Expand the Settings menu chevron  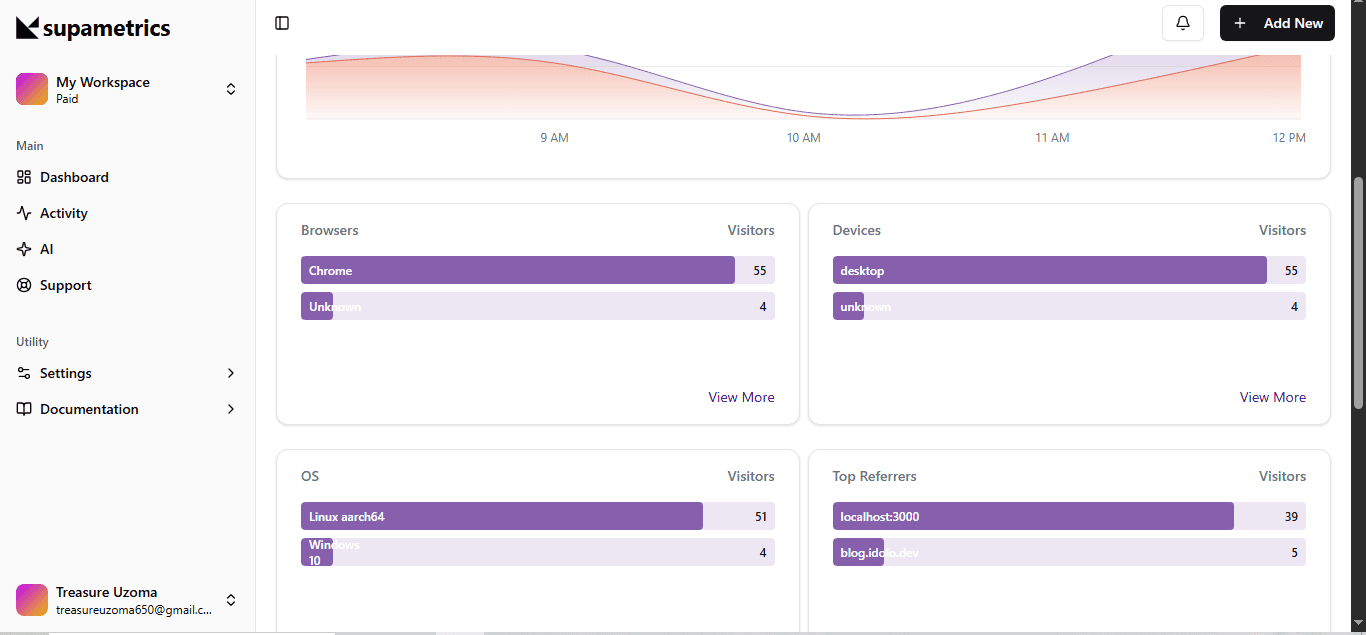coord(231,373)
